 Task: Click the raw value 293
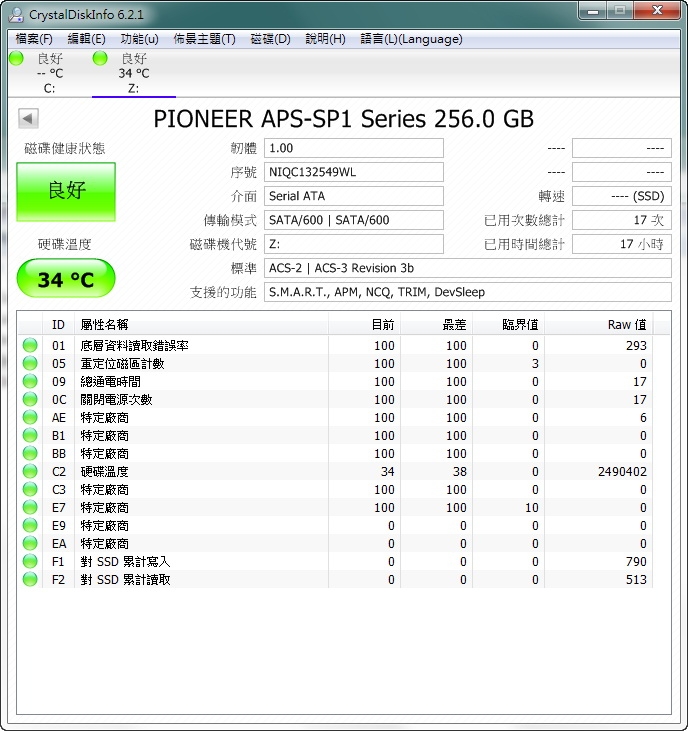[636, 345]
